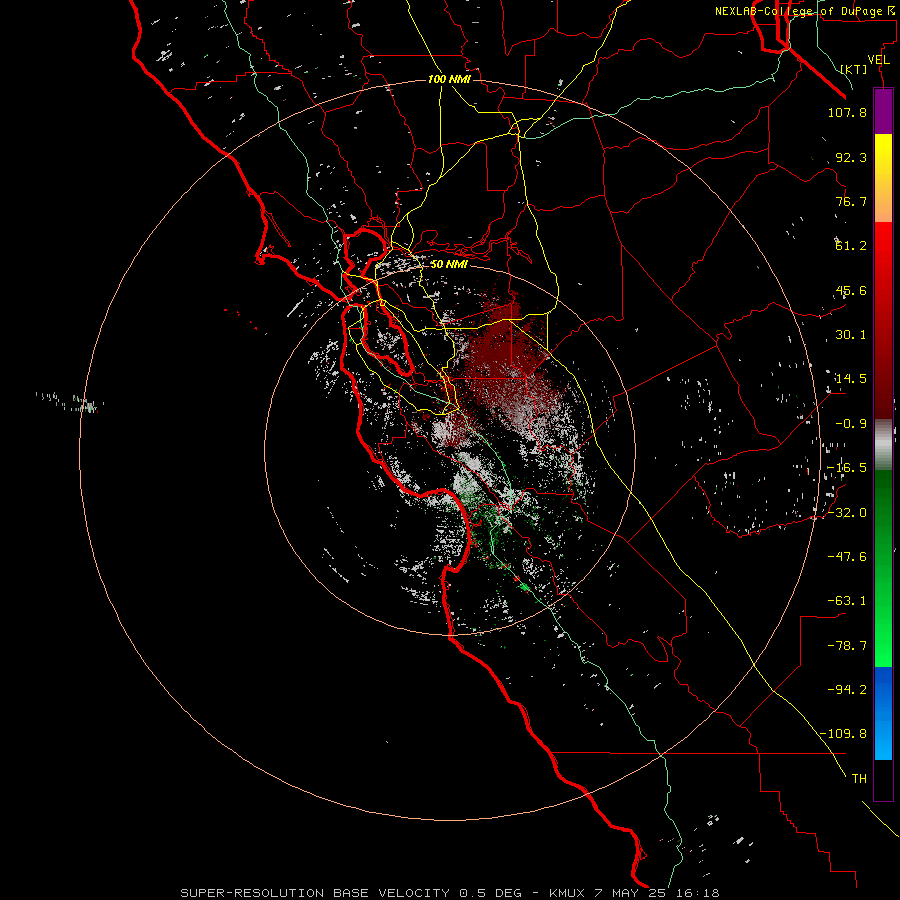Screen dimensions: 900x900
Task: Select the 61.2 velocity scale value
Action: tap(851, 246)
